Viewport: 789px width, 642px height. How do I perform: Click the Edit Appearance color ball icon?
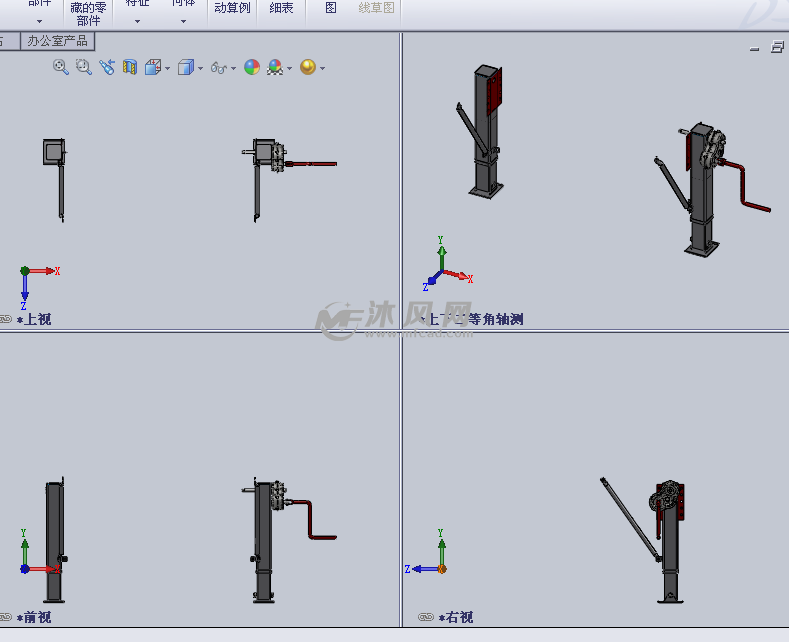pos(252,67)
